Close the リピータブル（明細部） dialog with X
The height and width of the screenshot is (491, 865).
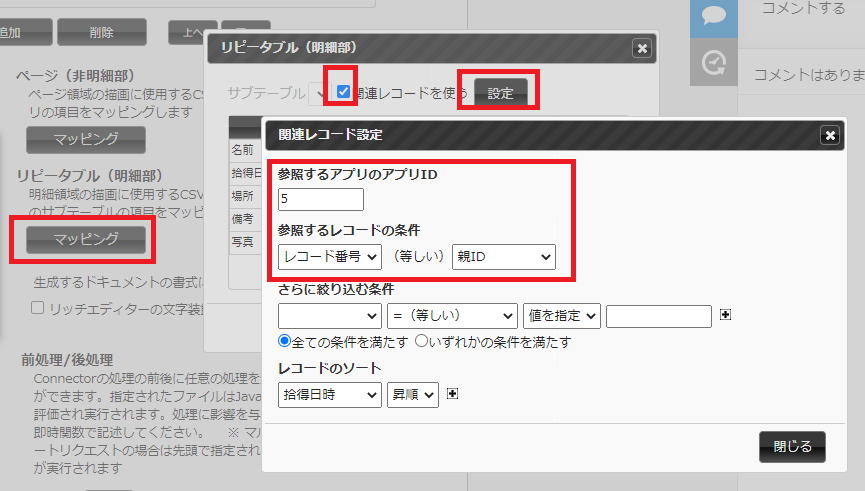[641, 48]
